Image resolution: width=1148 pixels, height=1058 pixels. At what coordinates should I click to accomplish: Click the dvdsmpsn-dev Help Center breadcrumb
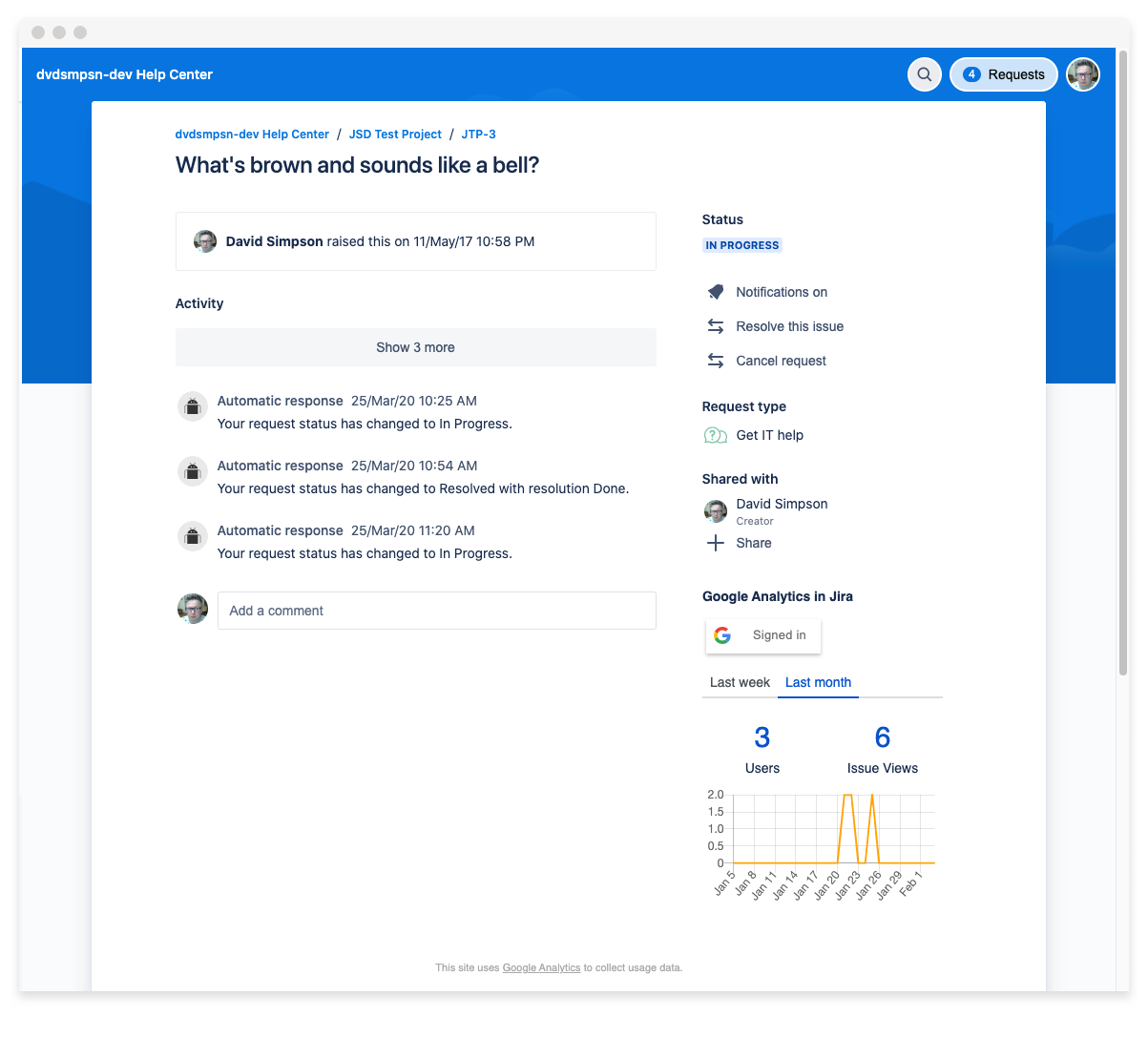click(252, 135)
